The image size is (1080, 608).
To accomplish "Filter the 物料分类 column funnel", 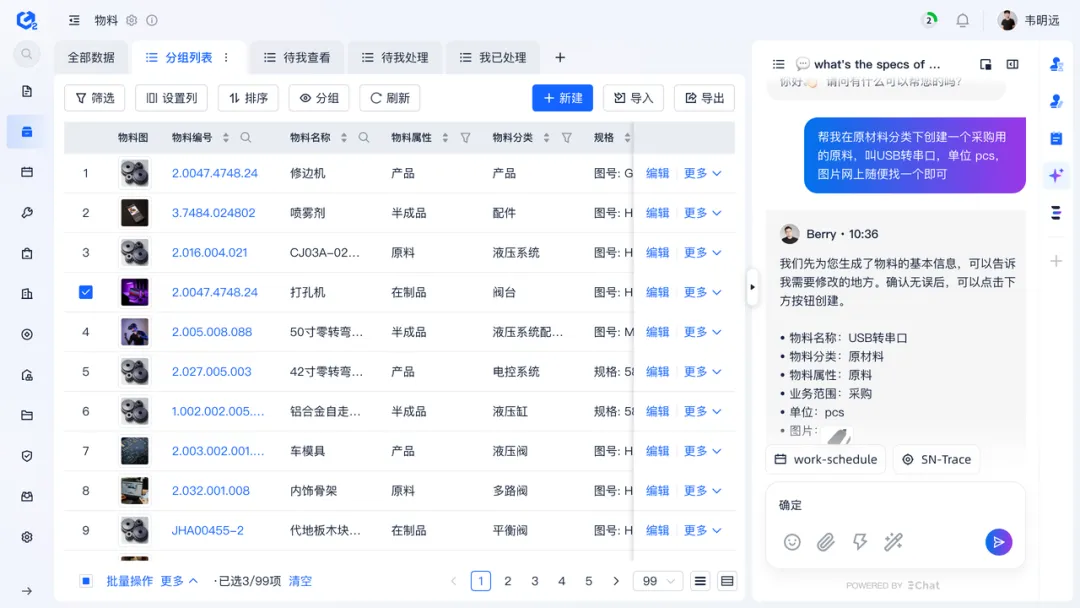I will (x=567, y=138).
